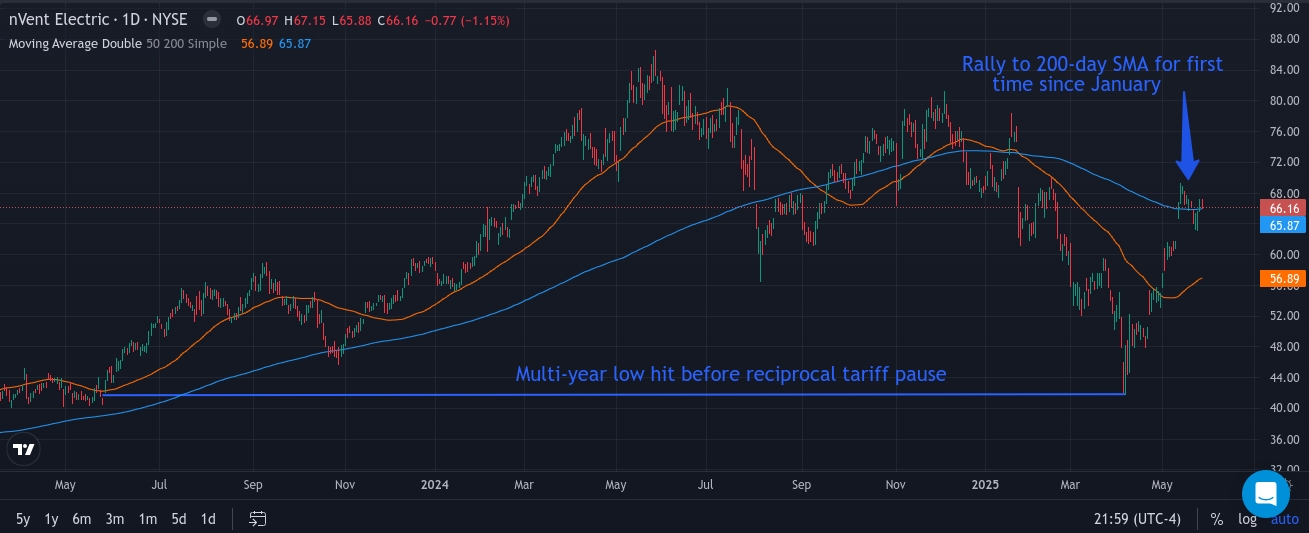
Task: Select the 3m time range
Action: [x=115, y=519]
